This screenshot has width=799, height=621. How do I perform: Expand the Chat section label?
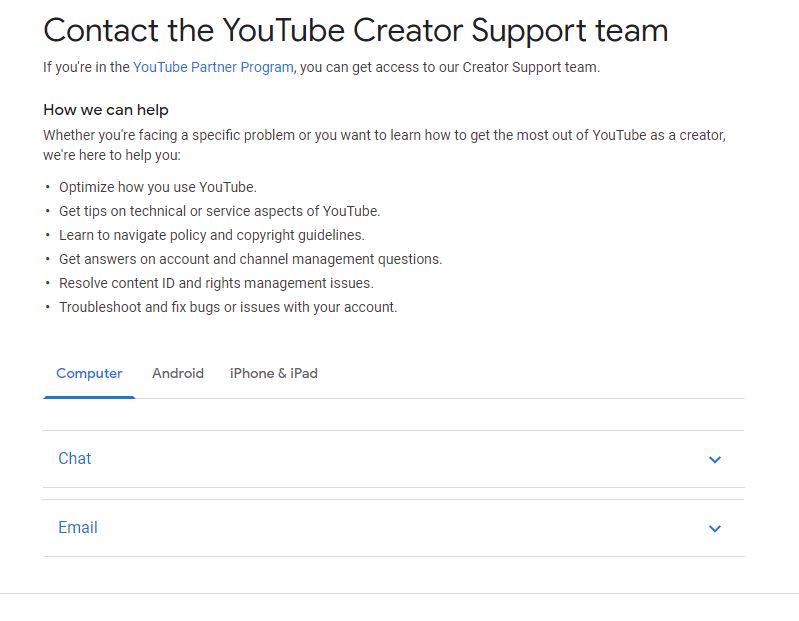point(74,458)
